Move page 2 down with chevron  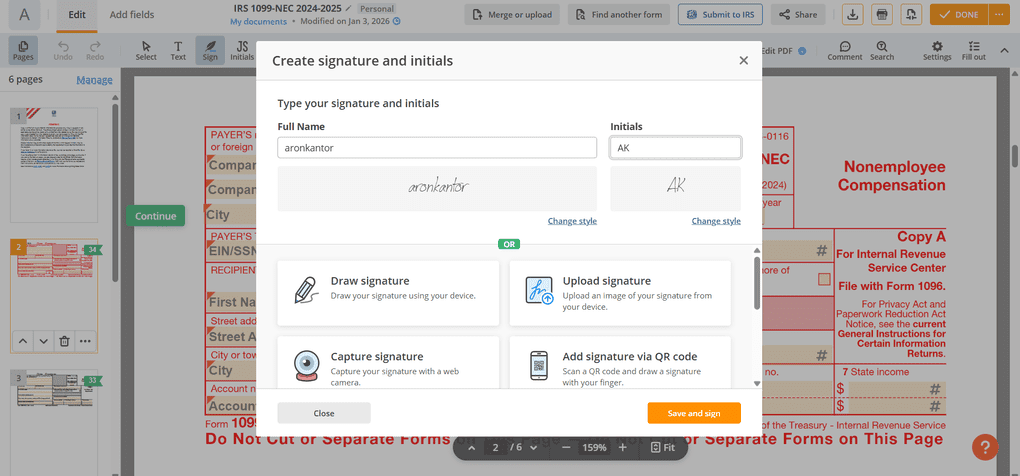coord(43,341)
